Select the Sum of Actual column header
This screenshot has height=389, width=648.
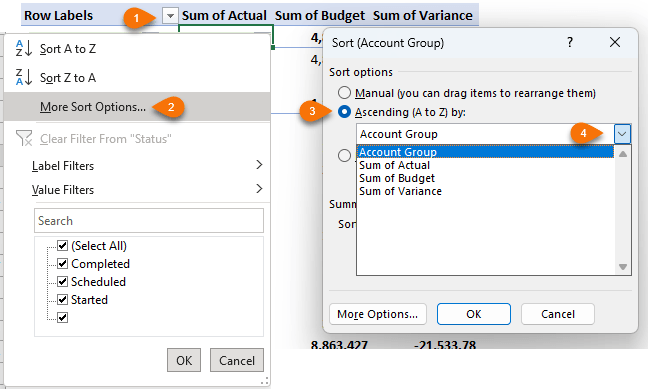click(224, 16)
